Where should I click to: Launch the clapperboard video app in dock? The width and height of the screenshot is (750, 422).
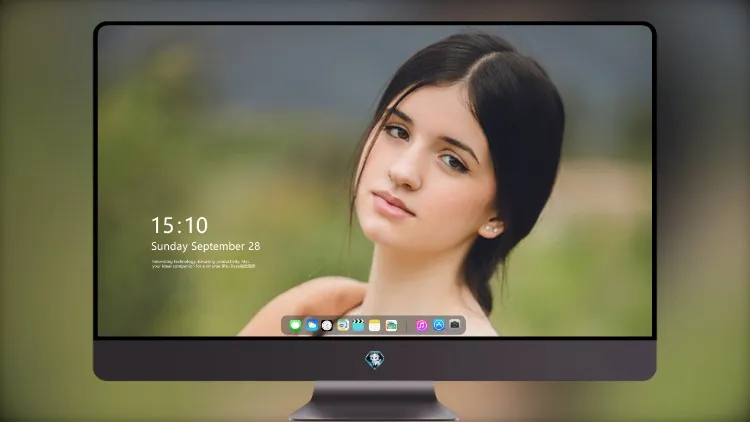tap(358, 325)
